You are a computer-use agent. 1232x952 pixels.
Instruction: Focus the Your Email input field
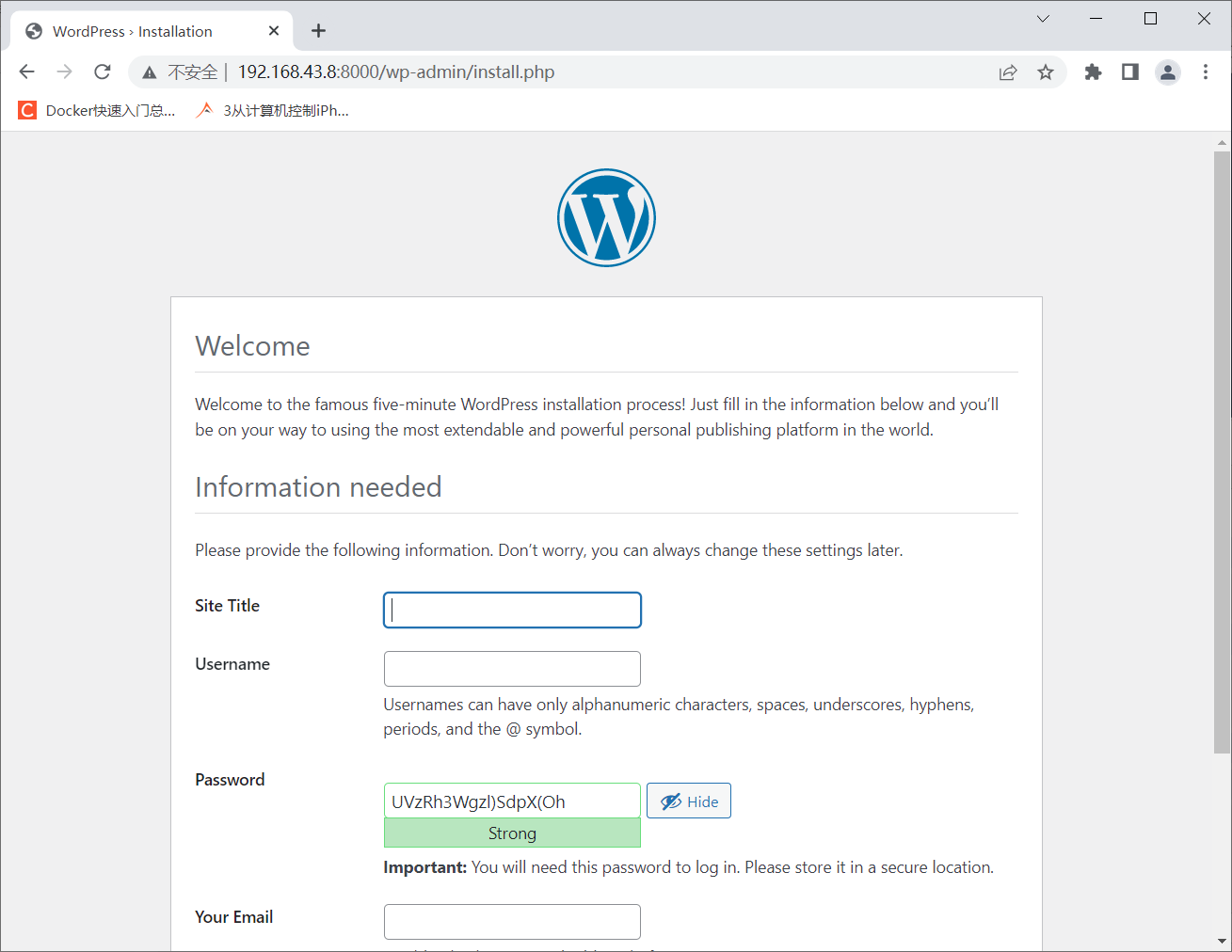(x=512, y=922)
